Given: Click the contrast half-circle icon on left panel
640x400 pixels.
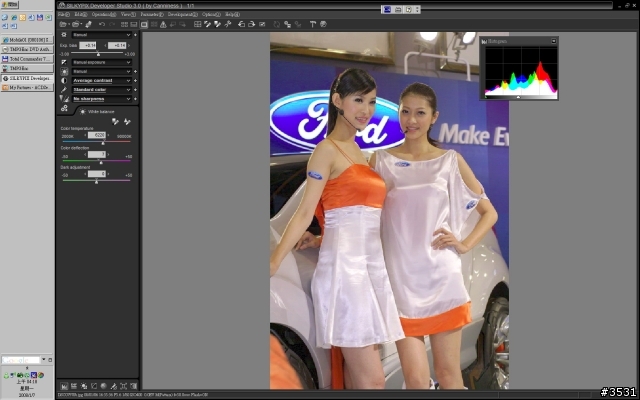Looking at the screenshot, I should click(64, 81).
